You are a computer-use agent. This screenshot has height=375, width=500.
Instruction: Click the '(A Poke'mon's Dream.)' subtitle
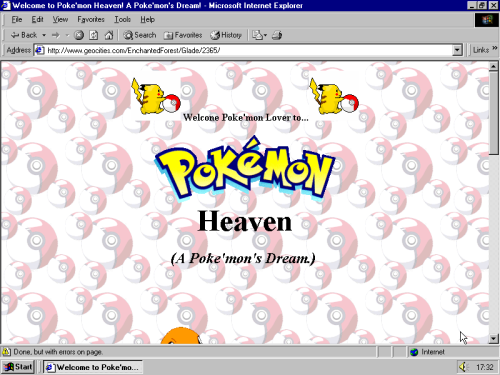point(243,259)
